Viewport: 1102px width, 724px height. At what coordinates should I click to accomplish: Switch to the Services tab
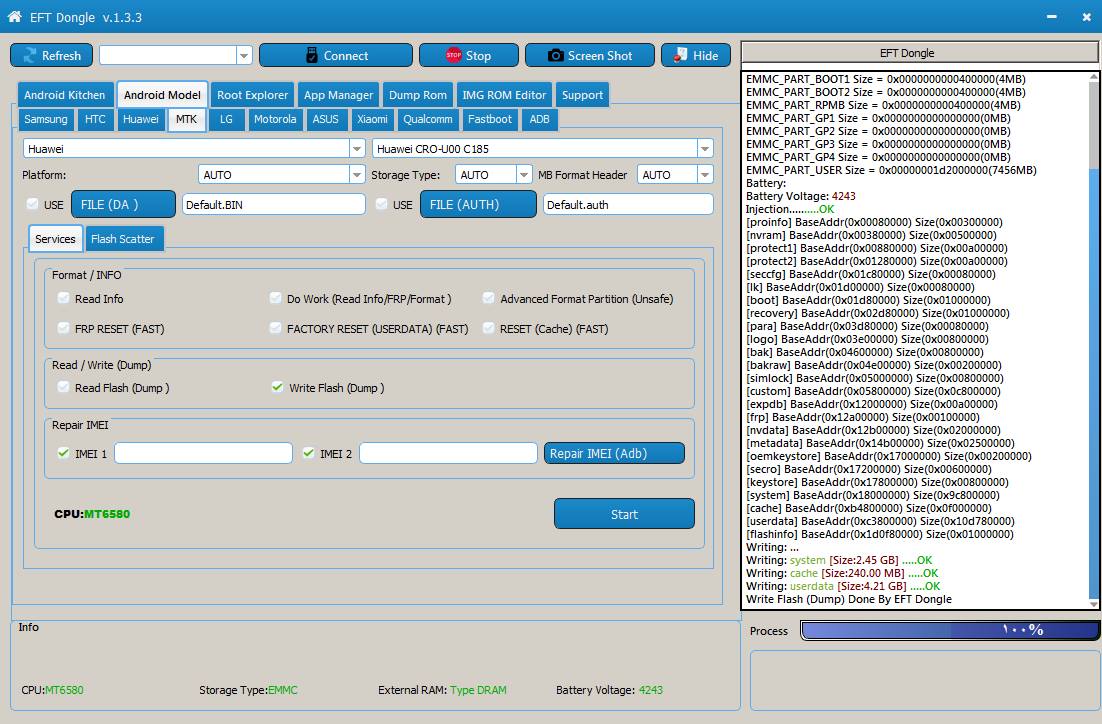coord(56,239)
